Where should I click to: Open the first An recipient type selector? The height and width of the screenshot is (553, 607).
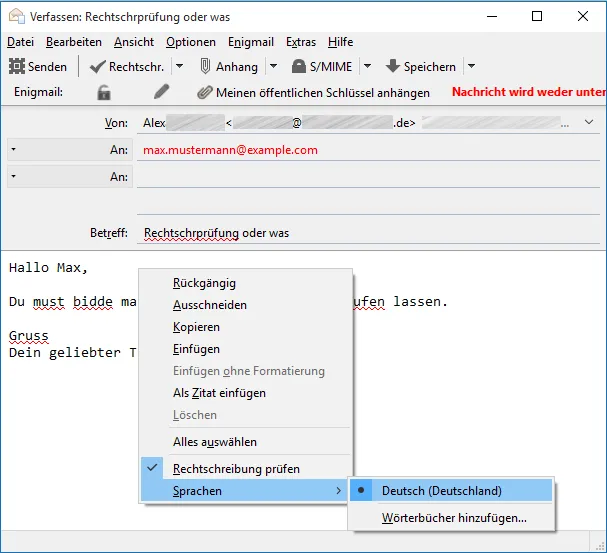(14, 149)
